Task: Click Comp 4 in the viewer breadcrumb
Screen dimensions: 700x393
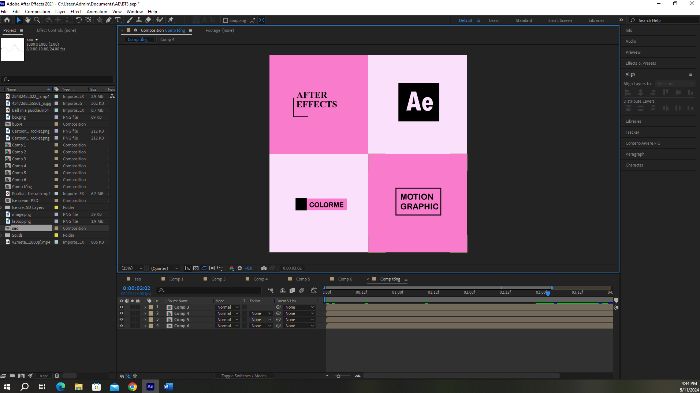Action: (x=167, y=40)
